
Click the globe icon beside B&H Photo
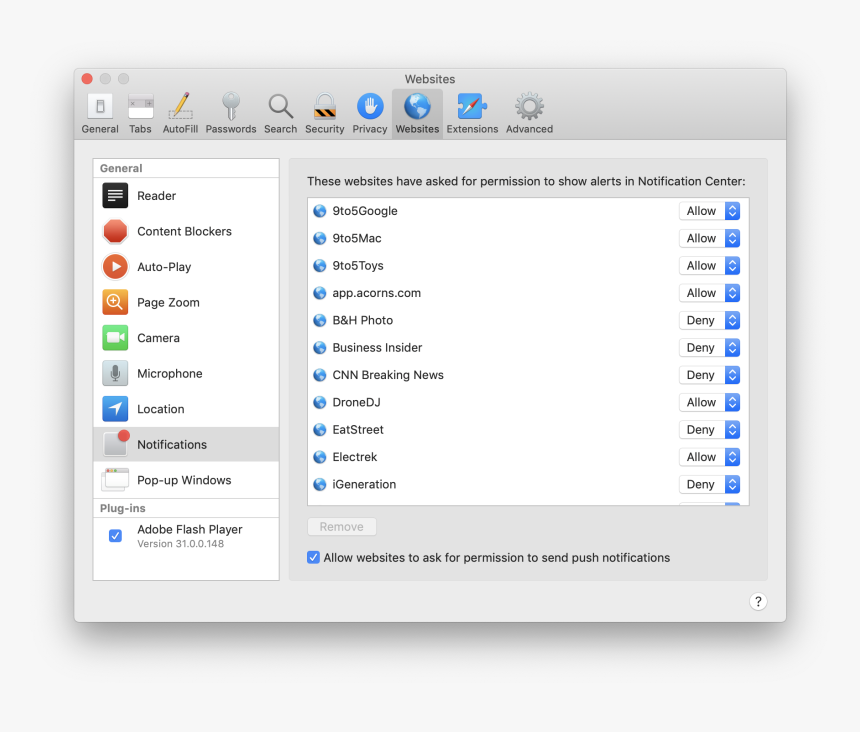(x=320, y=320)
